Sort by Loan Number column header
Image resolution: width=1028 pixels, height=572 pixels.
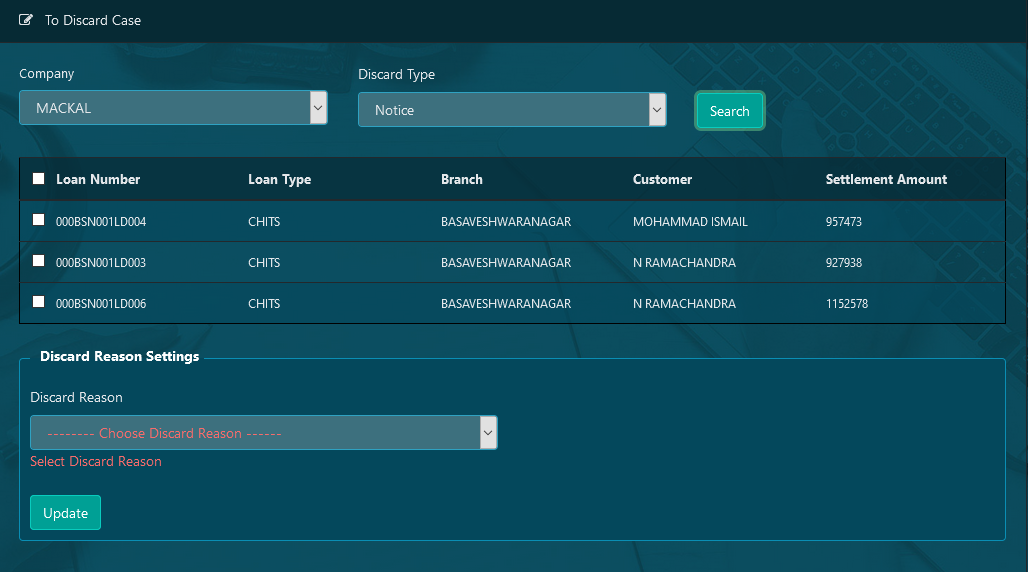pos(98,179)
